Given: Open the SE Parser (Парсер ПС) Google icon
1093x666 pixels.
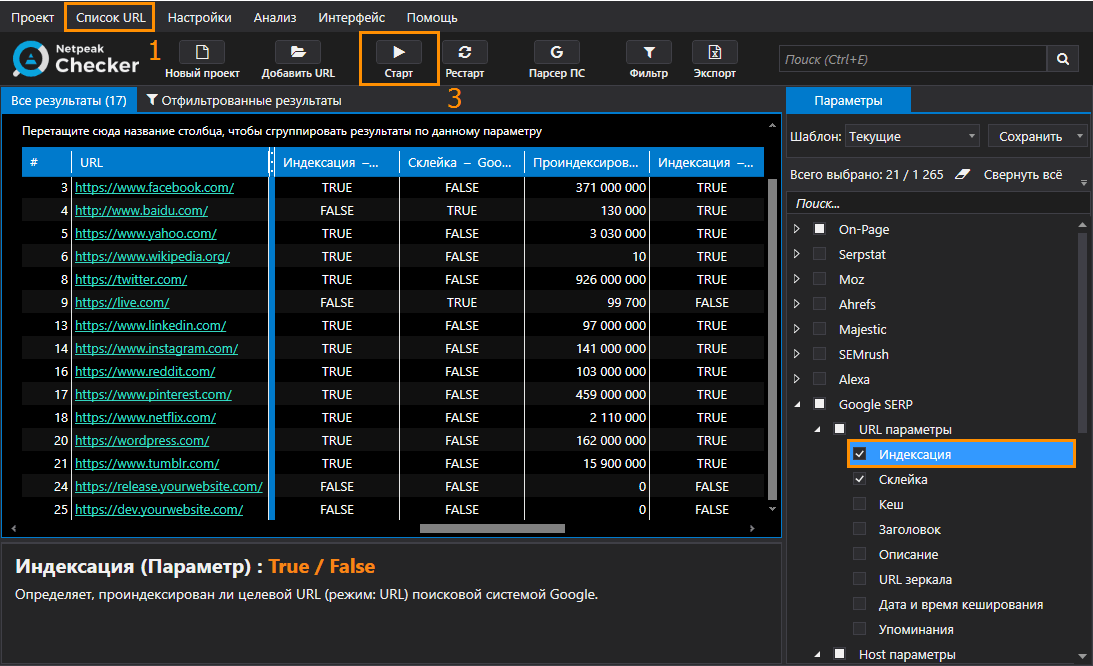Looking at the screenshot, I should click(x=556, y=53).
